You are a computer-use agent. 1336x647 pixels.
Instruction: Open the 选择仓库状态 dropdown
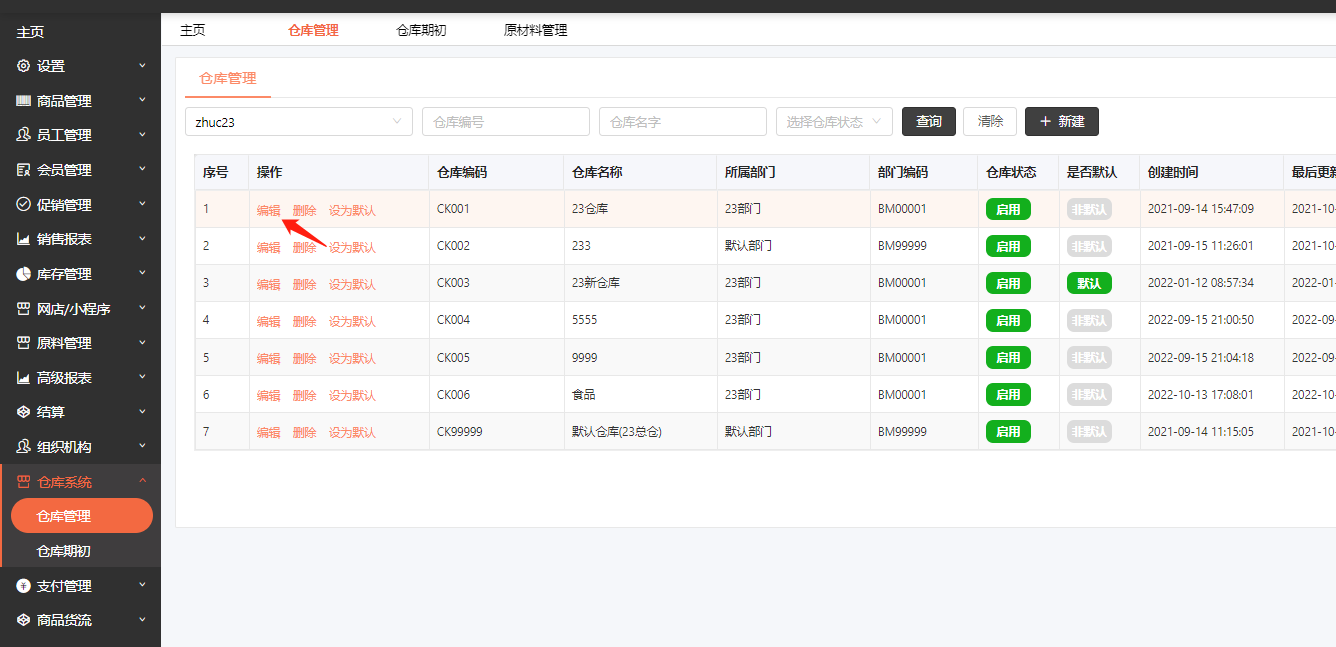(x=834, y=122)
